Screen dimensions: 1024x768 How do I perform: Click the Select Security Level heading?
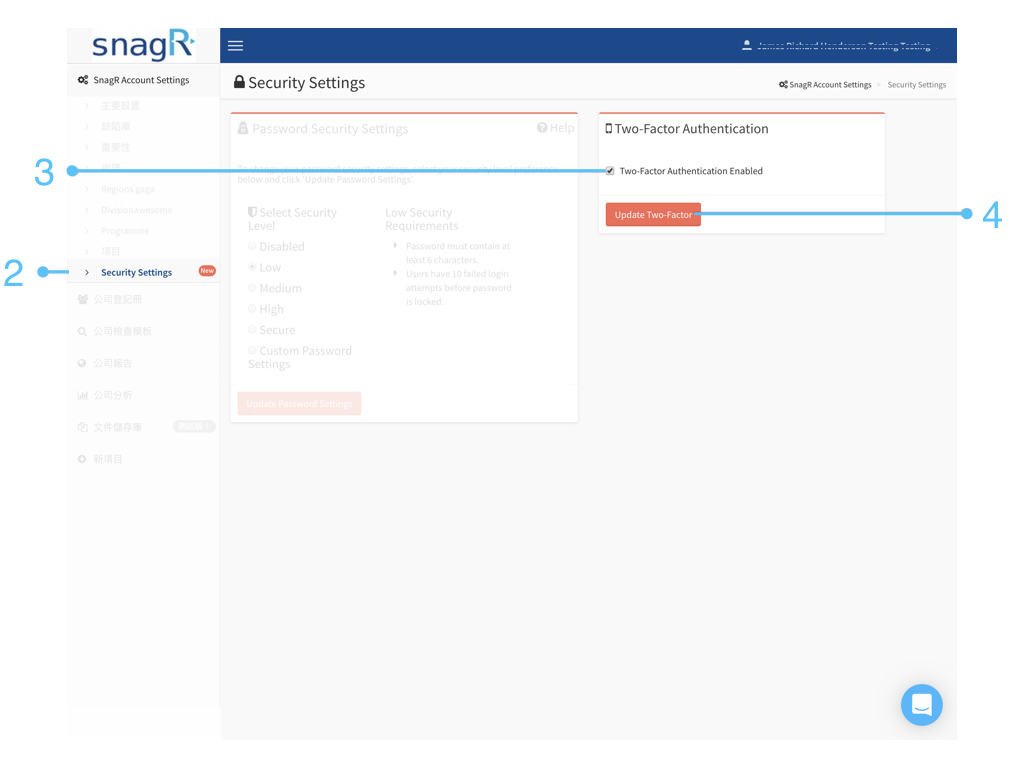(x=293, y=219)
